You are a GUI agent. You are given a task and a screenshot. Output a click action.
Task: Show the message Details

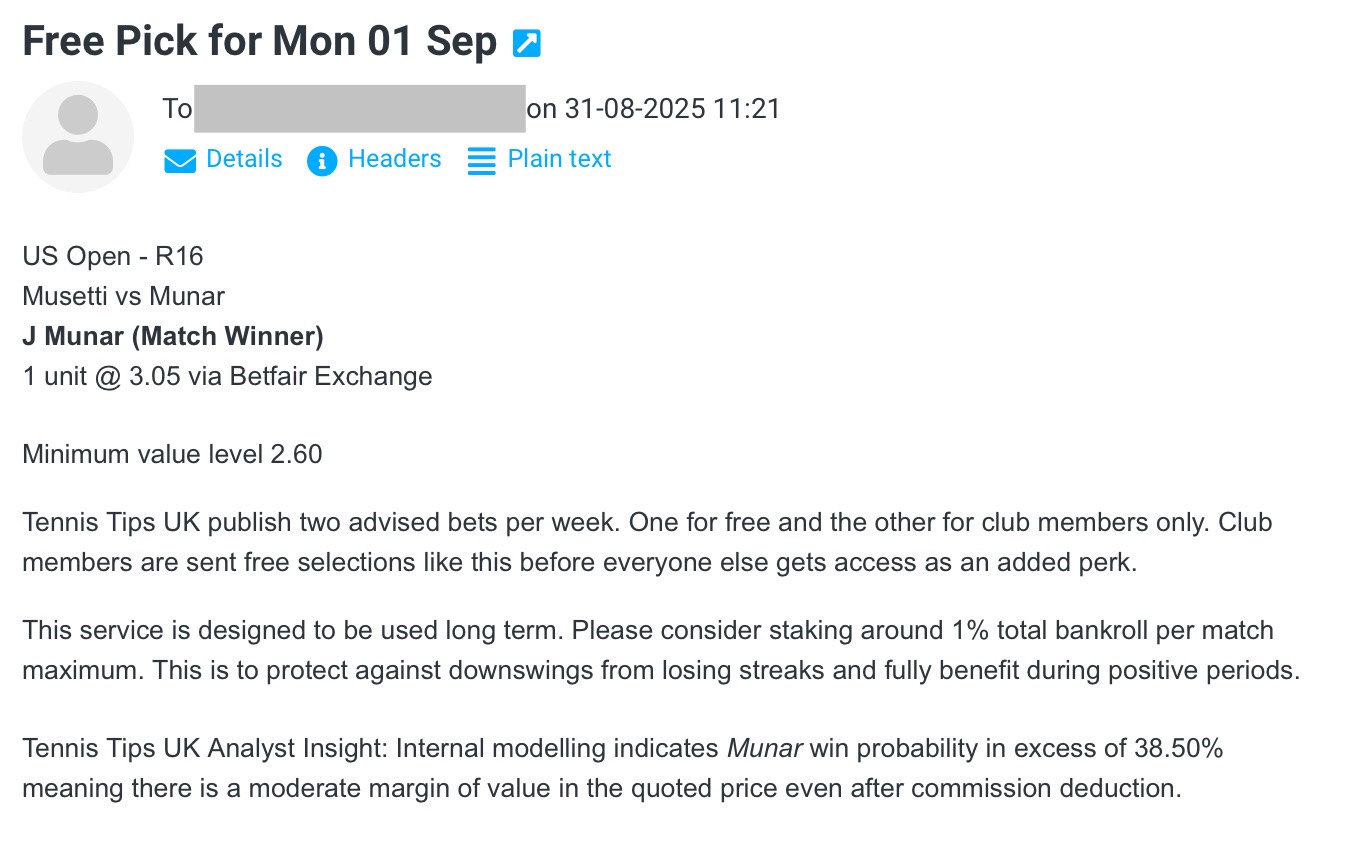(x=244, y=159)
